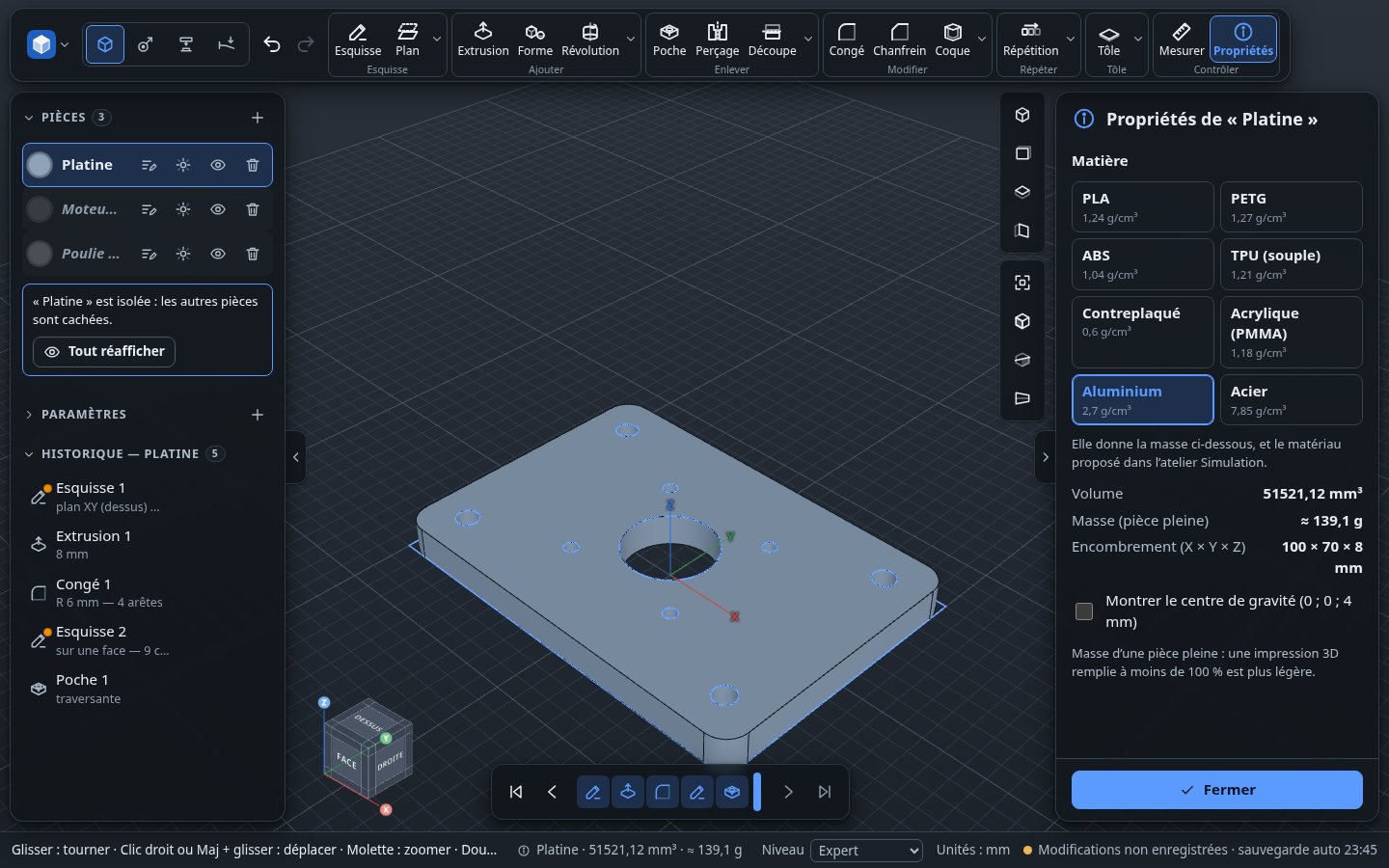The width and height of the screenshot is (1389, 868).
Task: Click the blue timeline position marker
Action: [x=757, y=792]
